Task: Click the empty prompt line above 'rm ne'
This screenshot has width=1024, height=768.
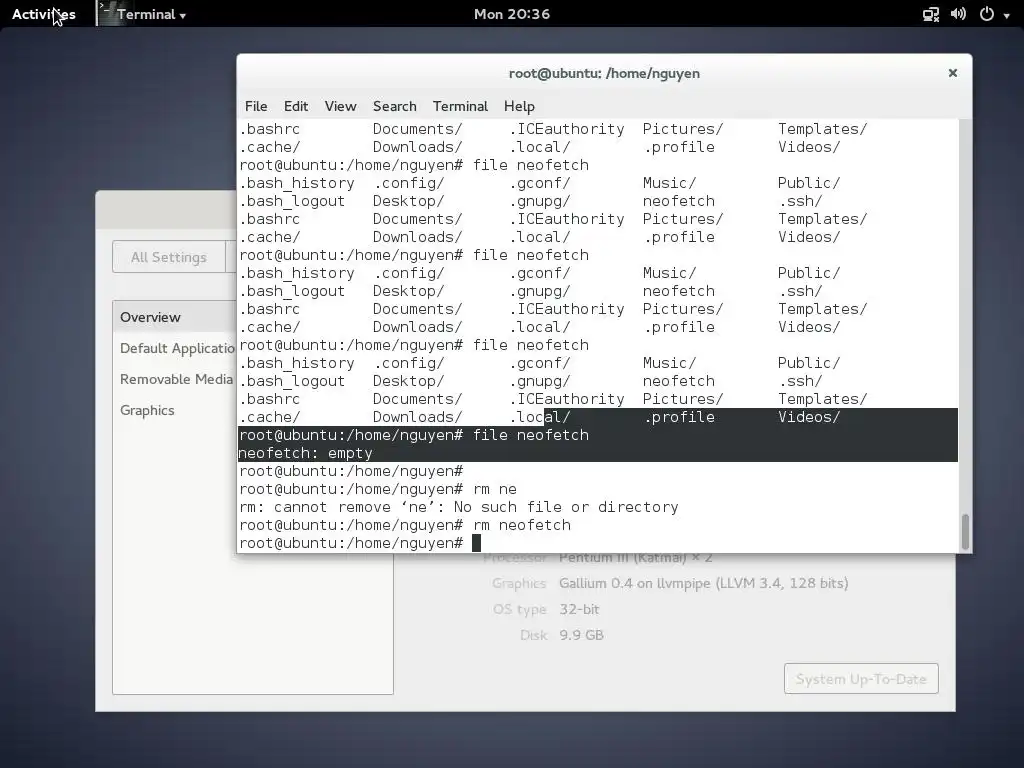Action: click(351, 472)
